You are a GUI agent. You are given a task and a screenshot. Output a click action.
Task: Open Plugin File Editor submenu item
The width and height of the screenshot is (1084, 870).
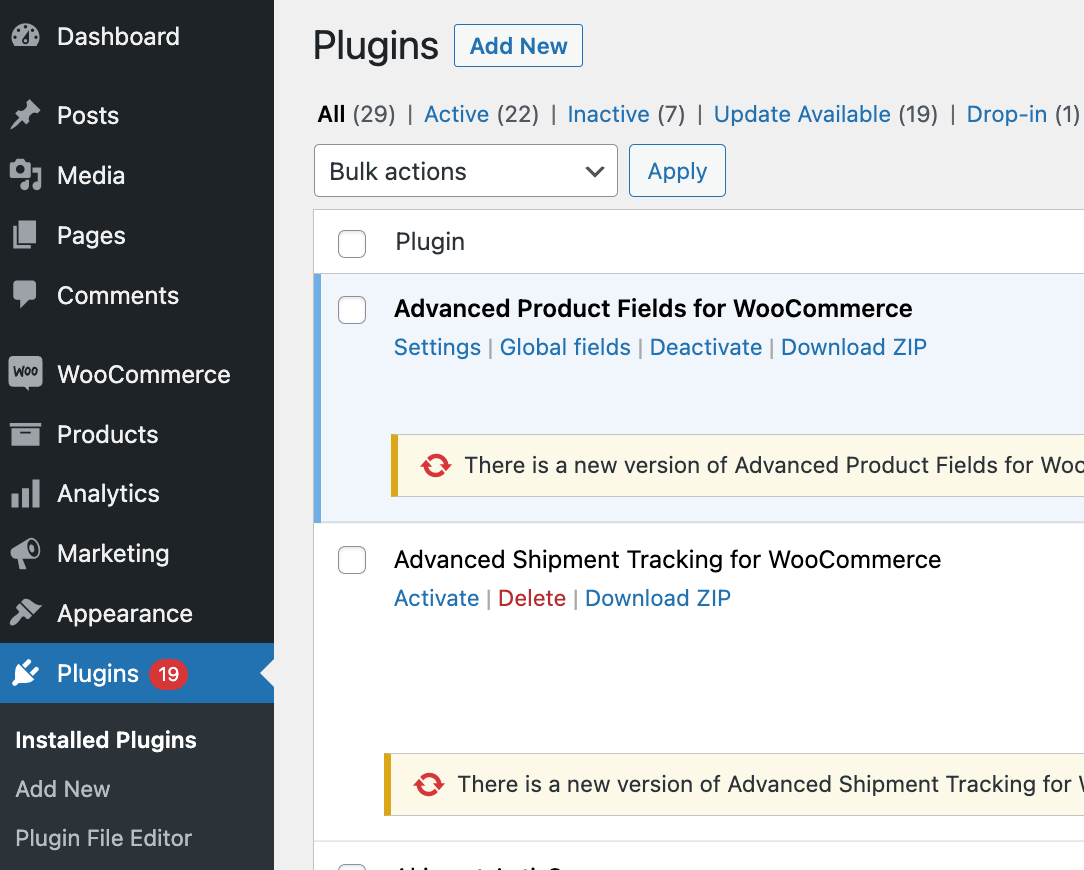coord(104,838)
